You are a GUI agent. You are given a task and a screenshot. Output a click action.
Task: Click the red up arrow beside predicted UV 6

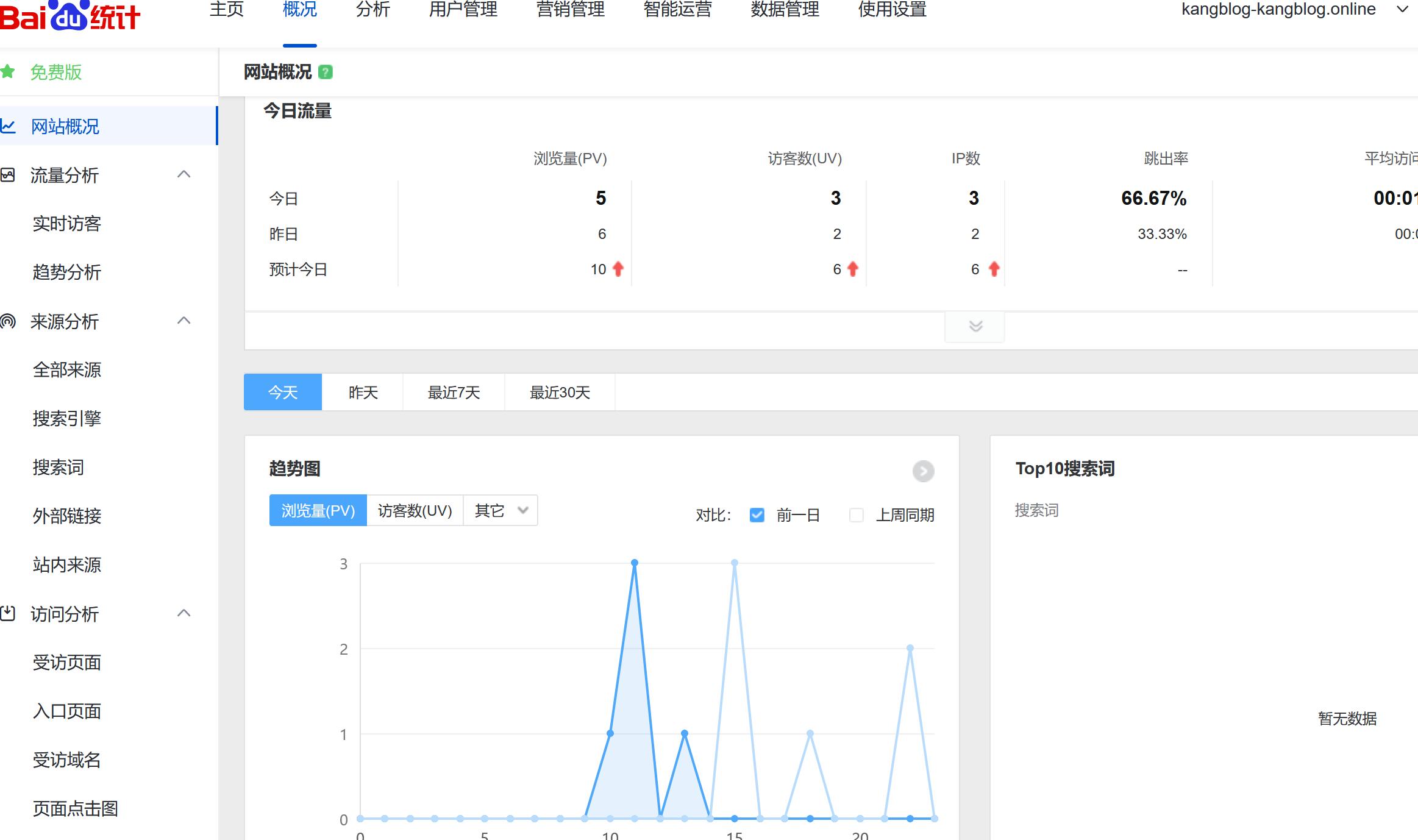(x=853, y=269)
